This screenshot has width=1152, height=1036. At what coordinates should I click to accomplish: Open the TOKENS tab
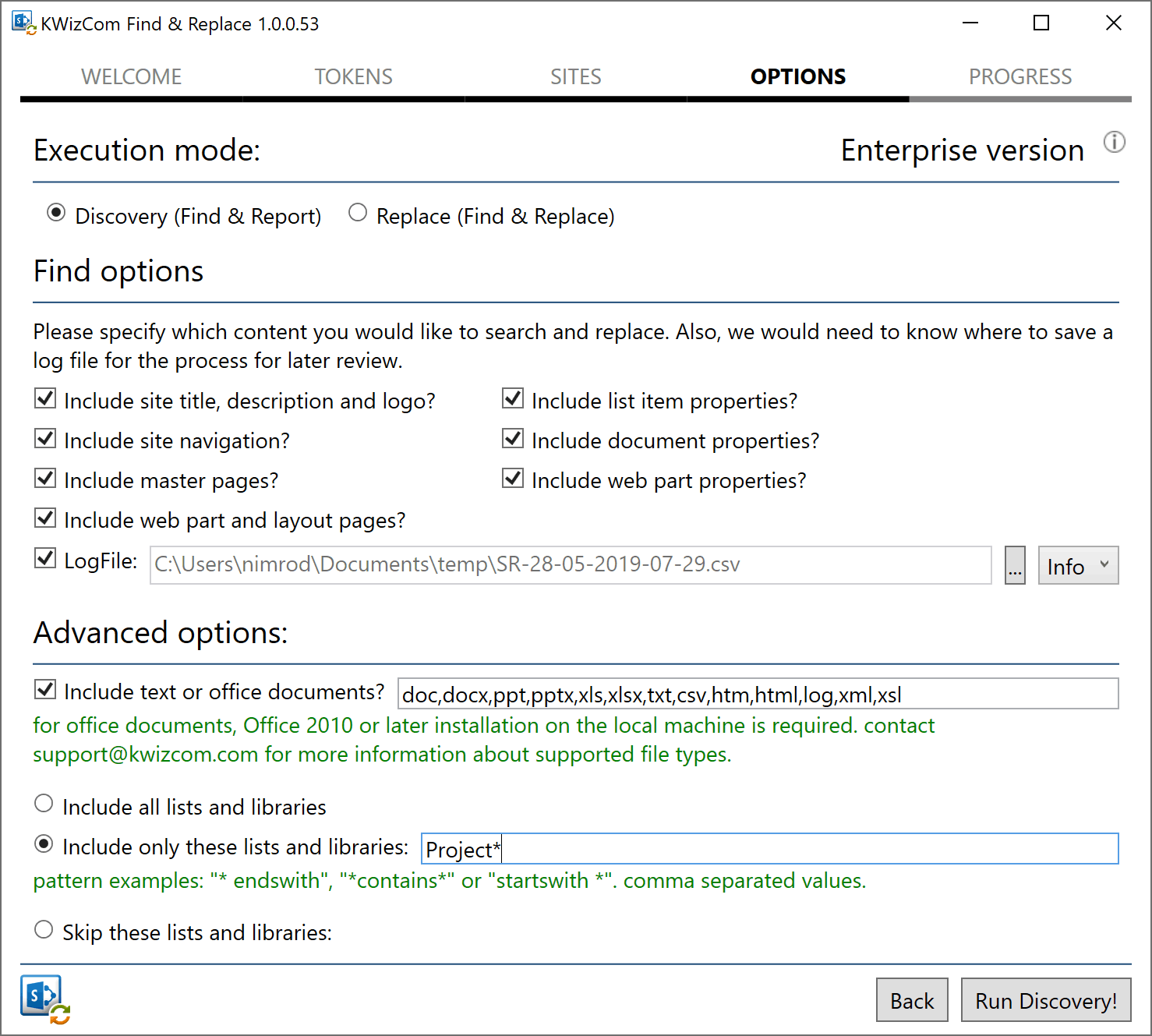[353, 76]
